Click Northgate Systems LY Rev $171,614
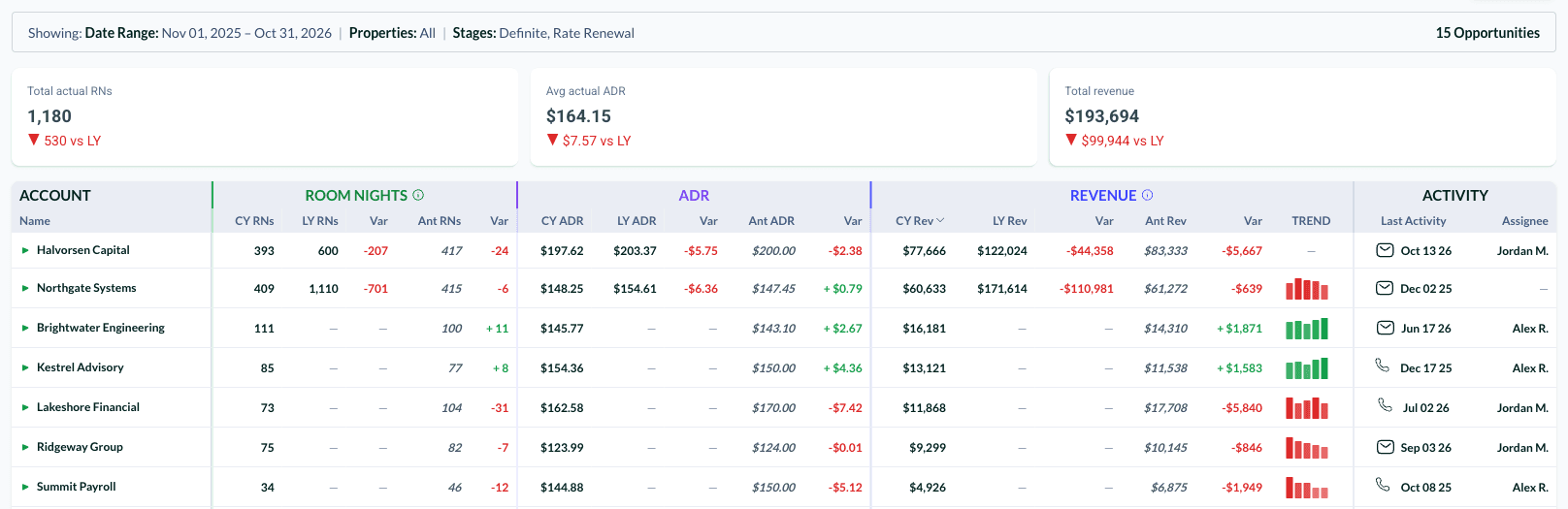Image resolution: width=1568 pixels, height=509 pixels. [x=1002, y=289]
